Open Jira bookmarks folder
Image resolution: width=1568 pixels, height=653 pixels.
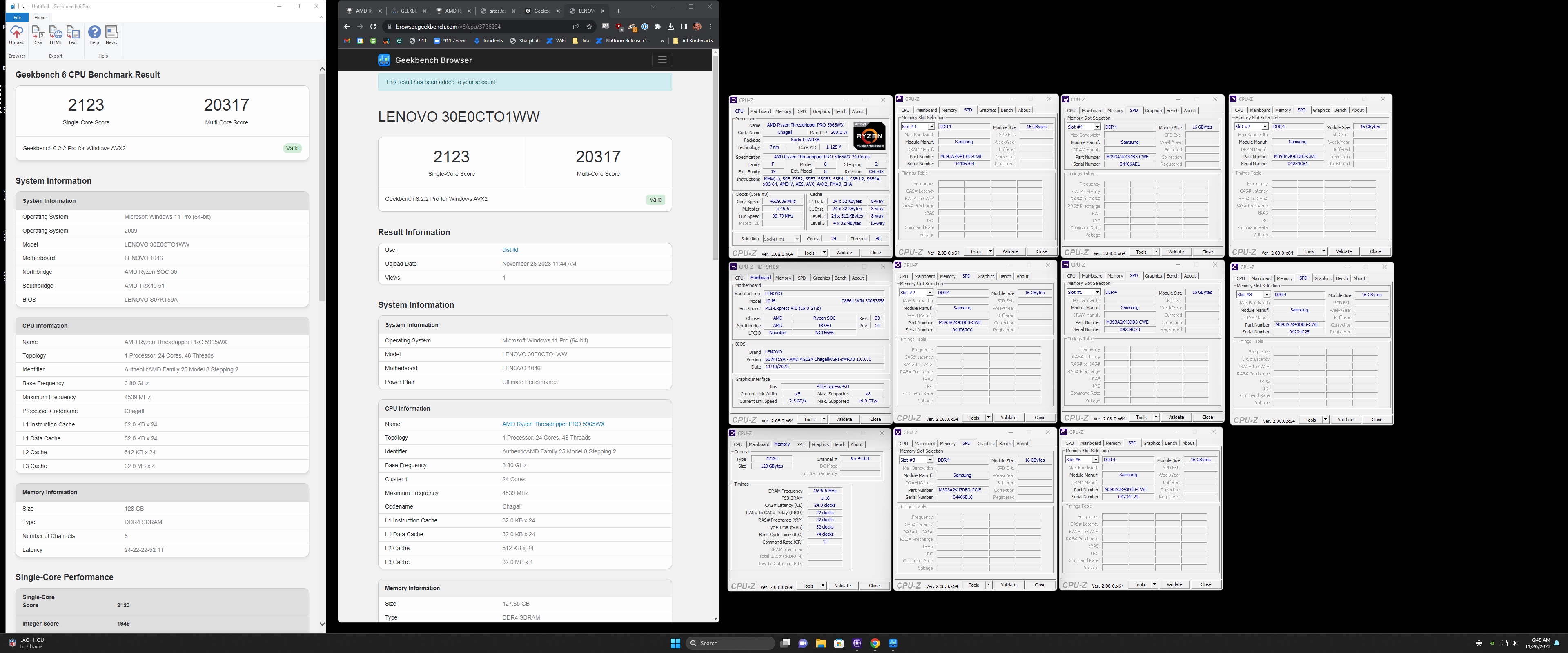pos(581,41)
